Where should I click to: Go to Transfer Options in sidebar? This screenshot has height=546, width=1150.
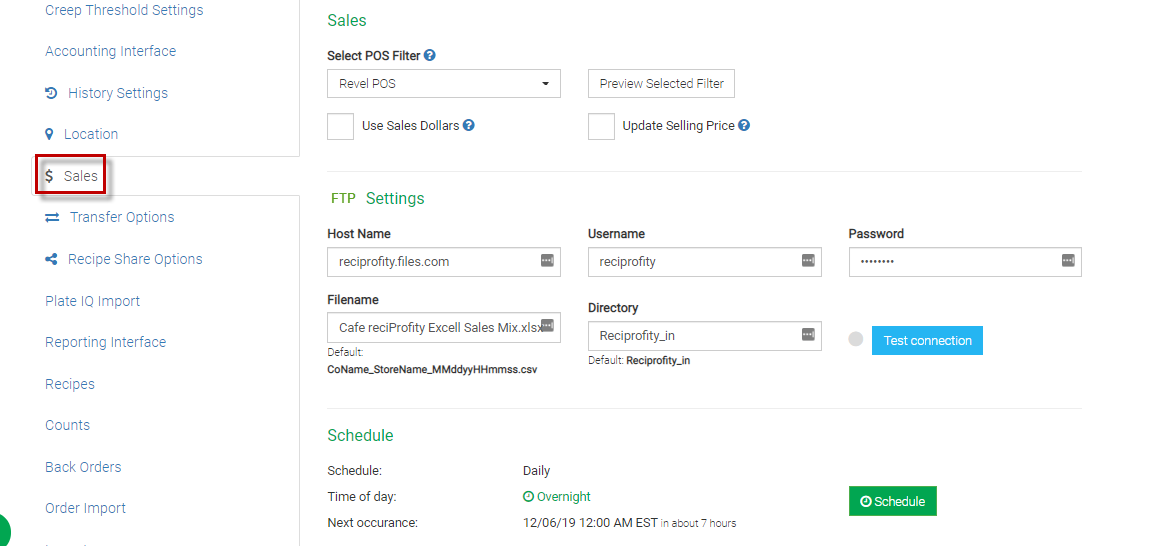point(121,217)
